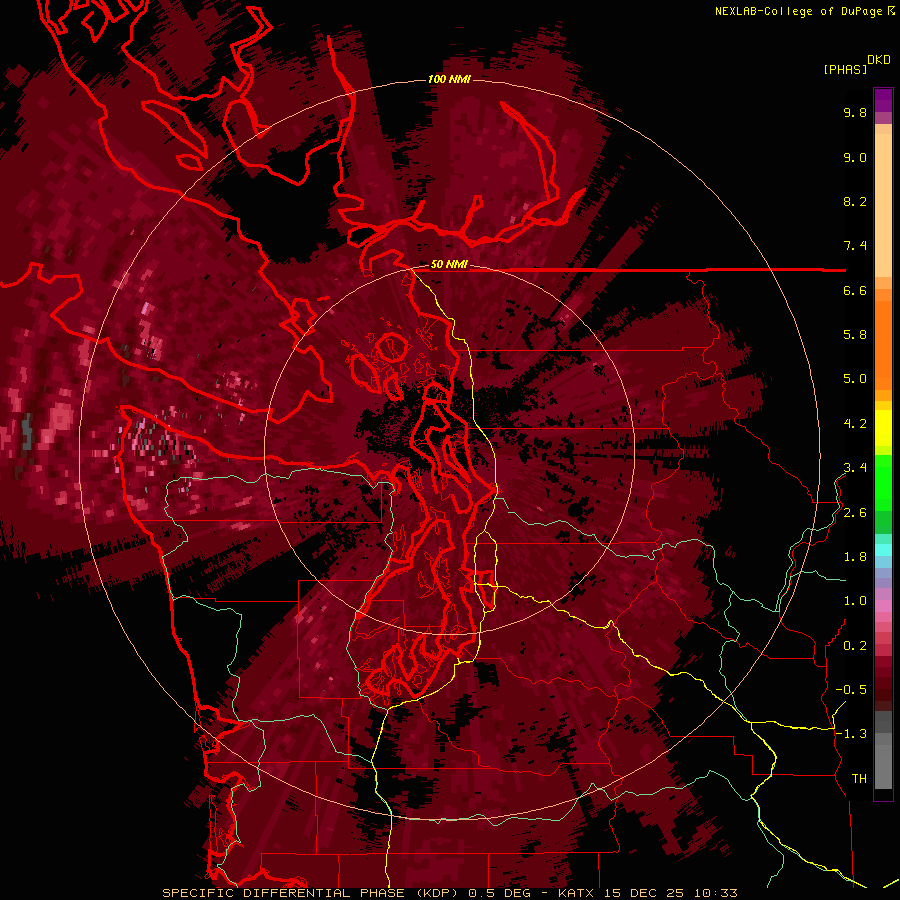The width and height of the screenshot is (900, 900).
Task: Click the -0.5 value on the color scale
Action: [851, 690]
